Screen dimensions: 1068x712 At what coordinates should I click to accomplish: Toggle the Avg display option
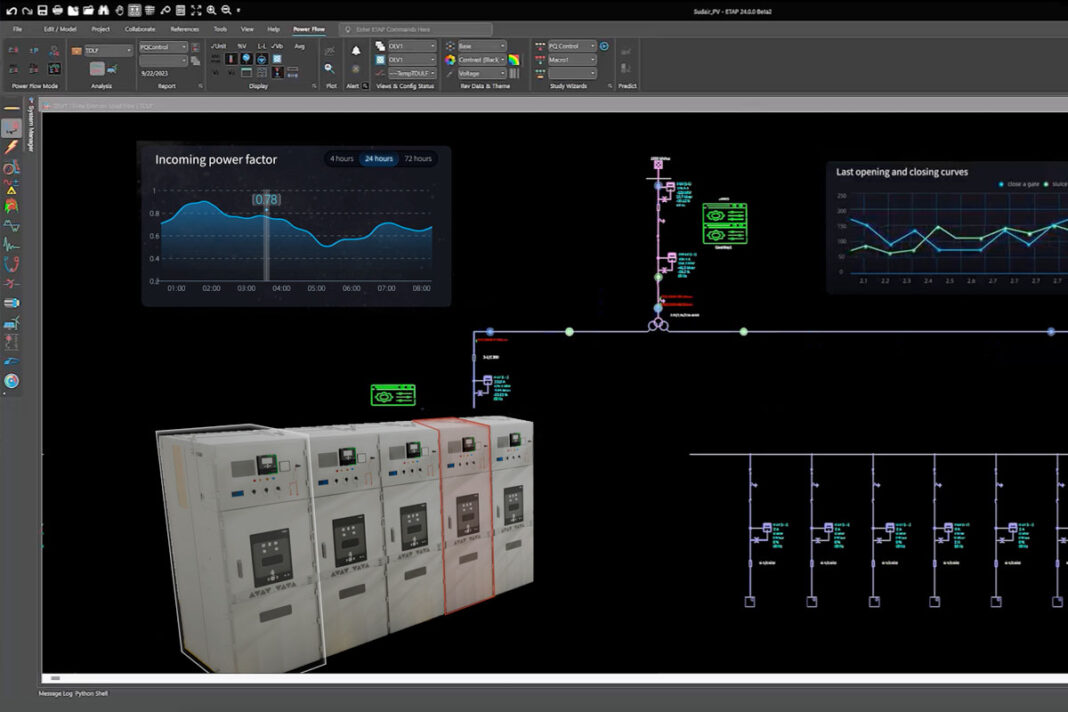pos(299,46)
